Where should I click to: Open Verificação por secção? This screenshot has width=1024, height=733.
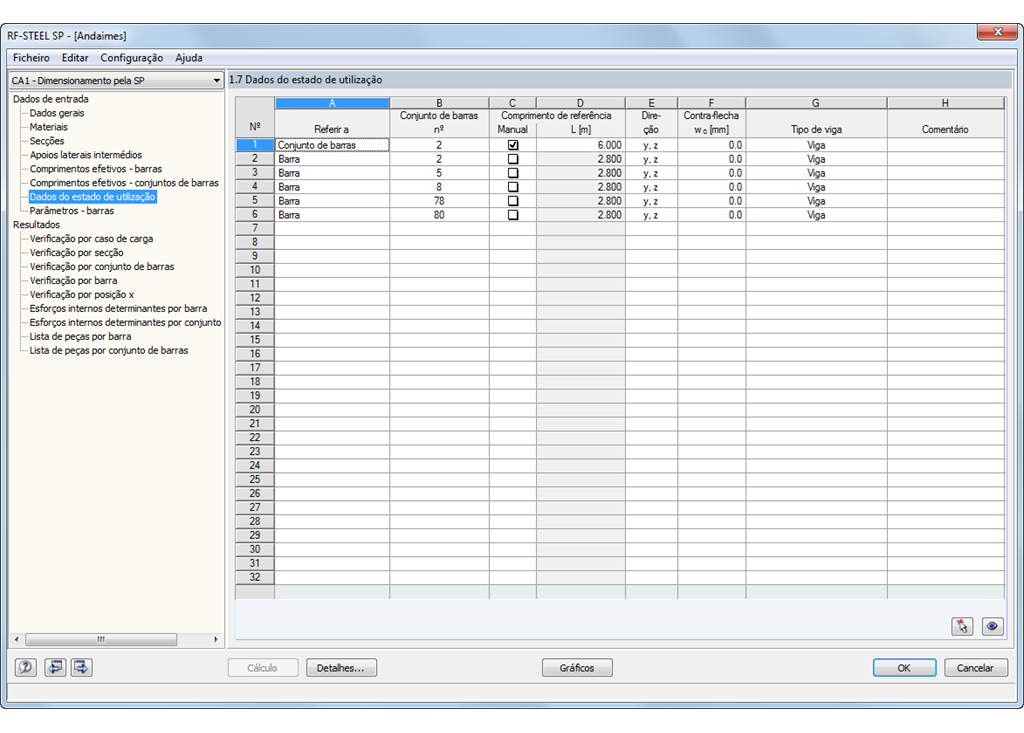coord(76,253)
